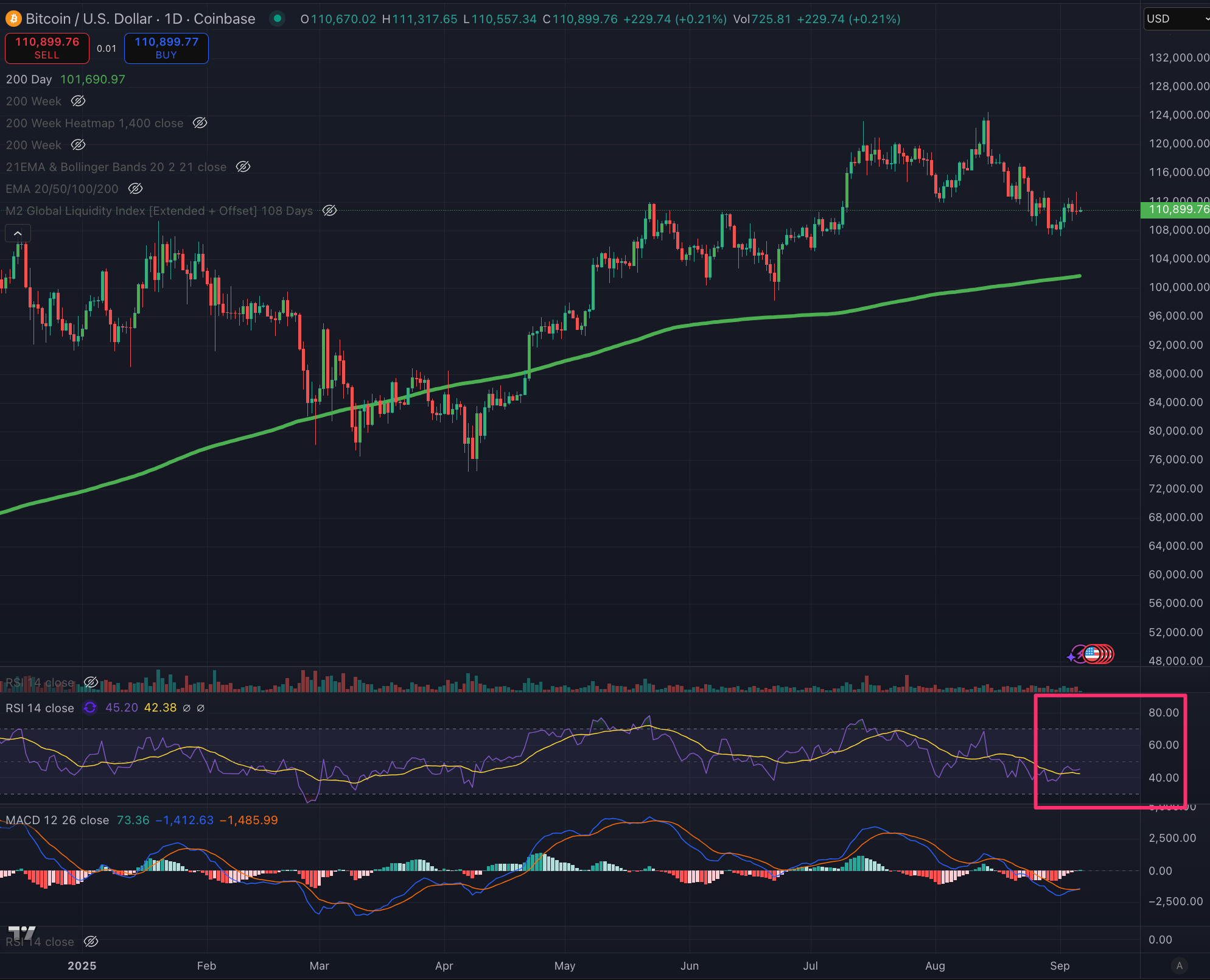Unhide the first 200 Week indicator
1210x980 pixels.
tap(78, 101)
